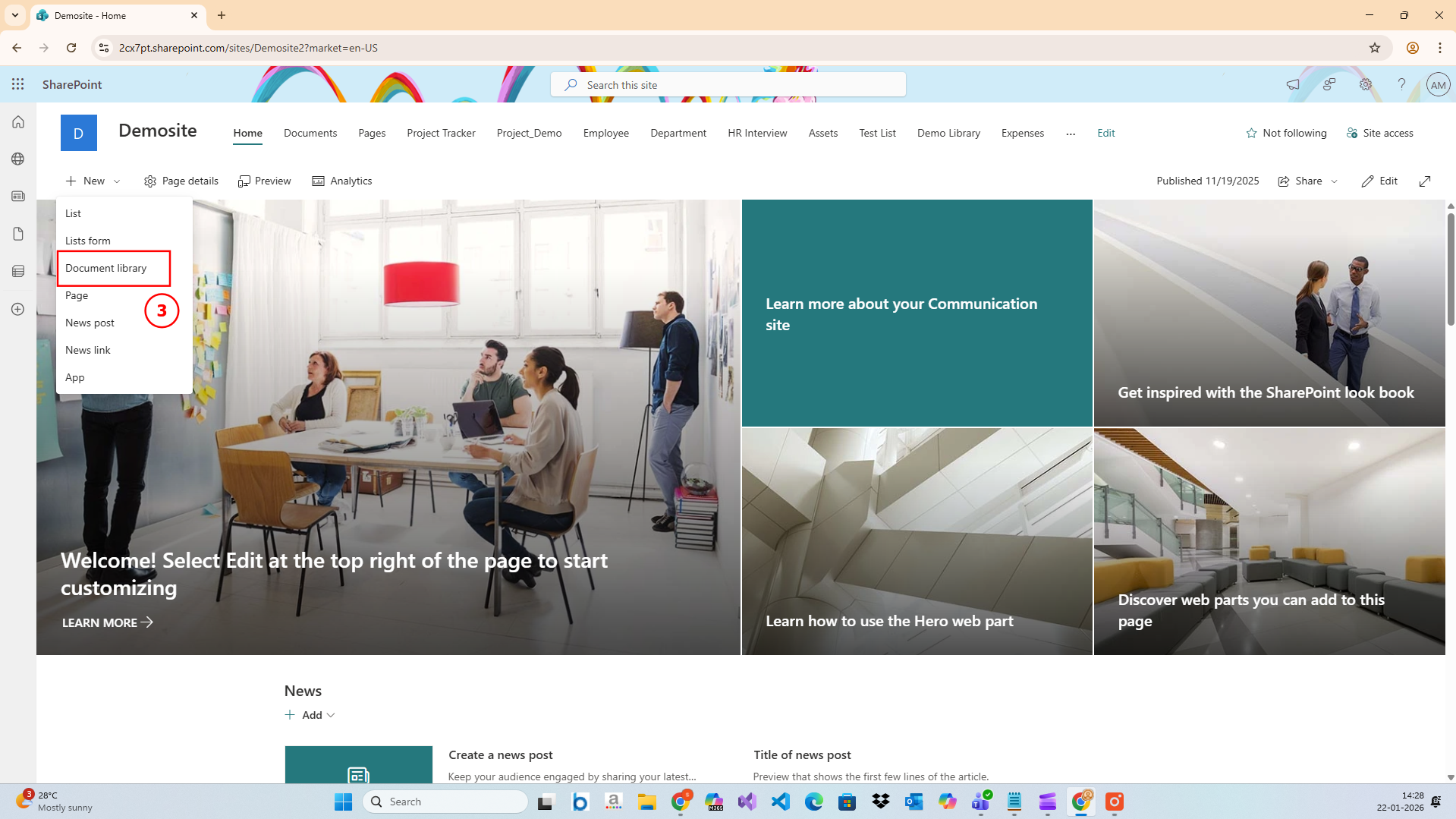Open Page details
Viewport: 1456px width, 819px height.
point(181,181)
